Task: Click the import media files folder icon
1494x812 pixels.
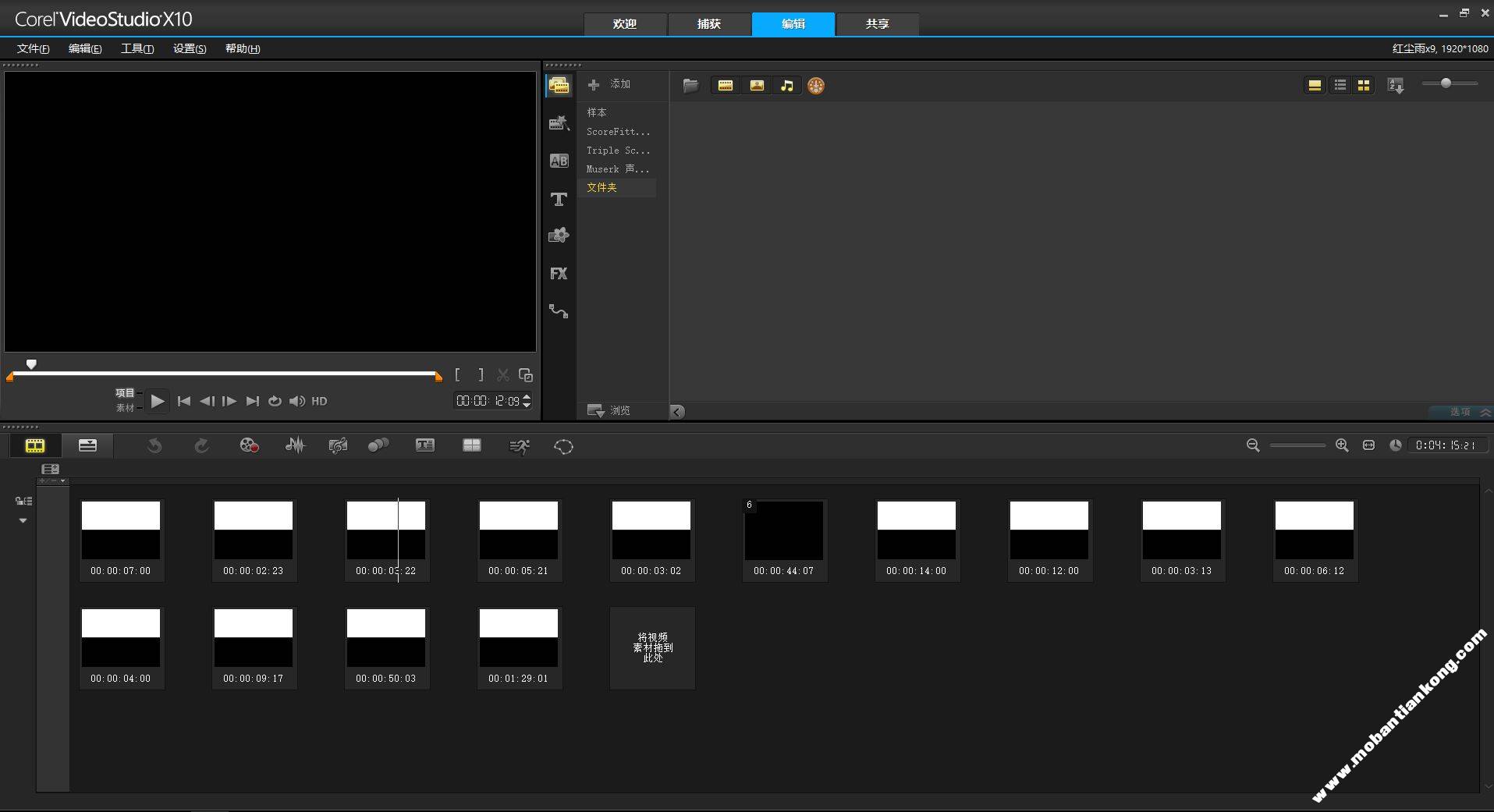Action: pyautogui.click(x=690, y=86)
